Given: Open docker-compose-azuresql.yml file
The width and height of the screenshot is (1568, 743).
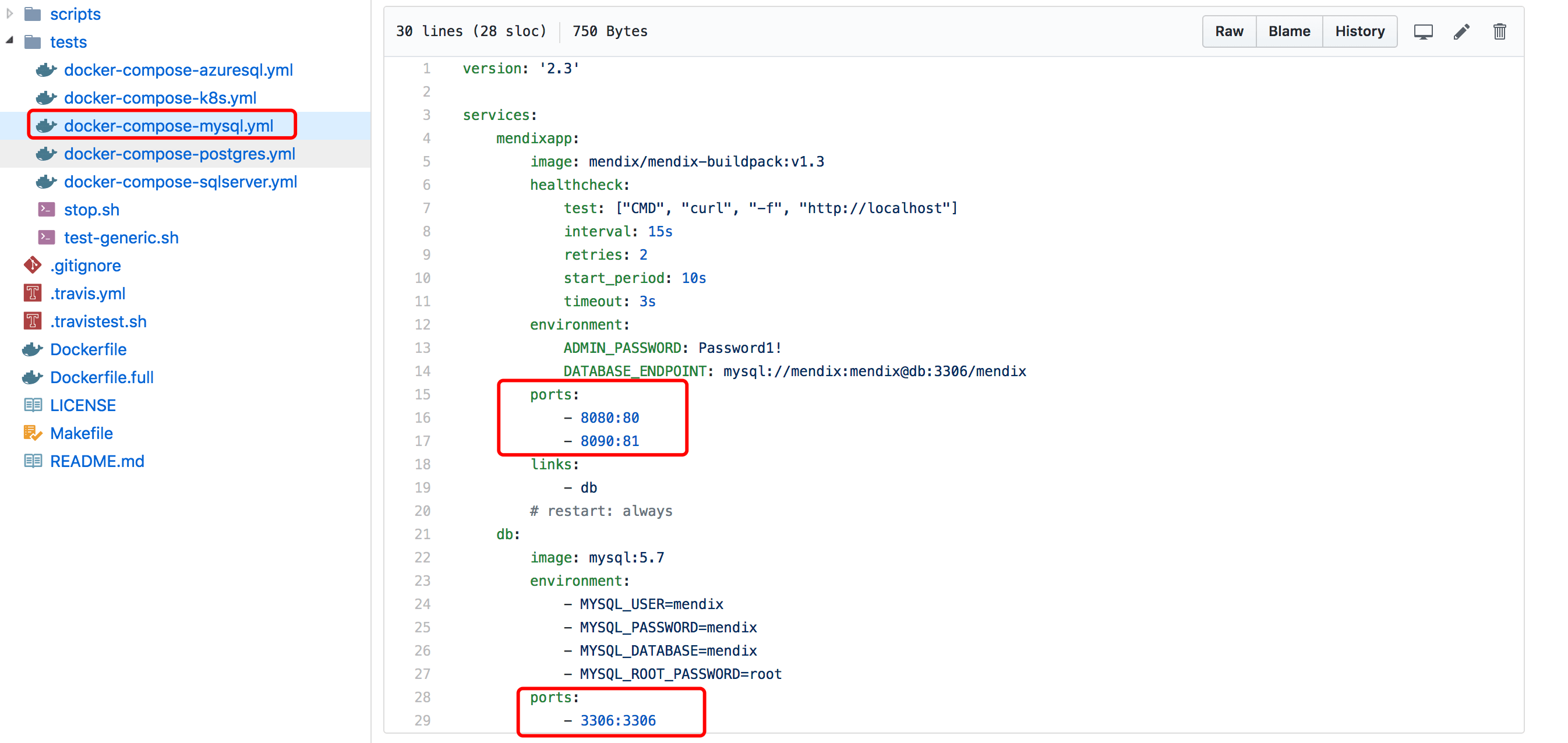Looking at the screenshot, I should tap(178, 70).
